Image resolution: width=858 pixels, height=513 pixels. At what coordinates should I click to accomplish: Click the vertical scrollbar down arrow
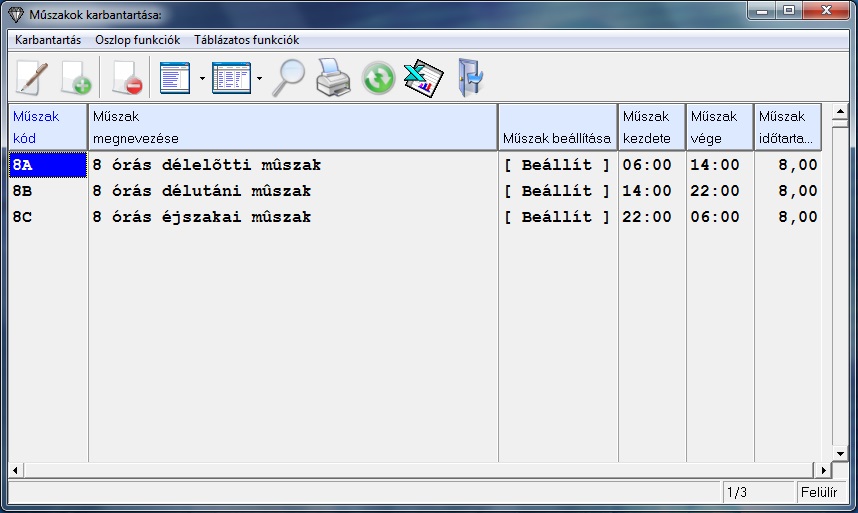click(x=840, y=452)
